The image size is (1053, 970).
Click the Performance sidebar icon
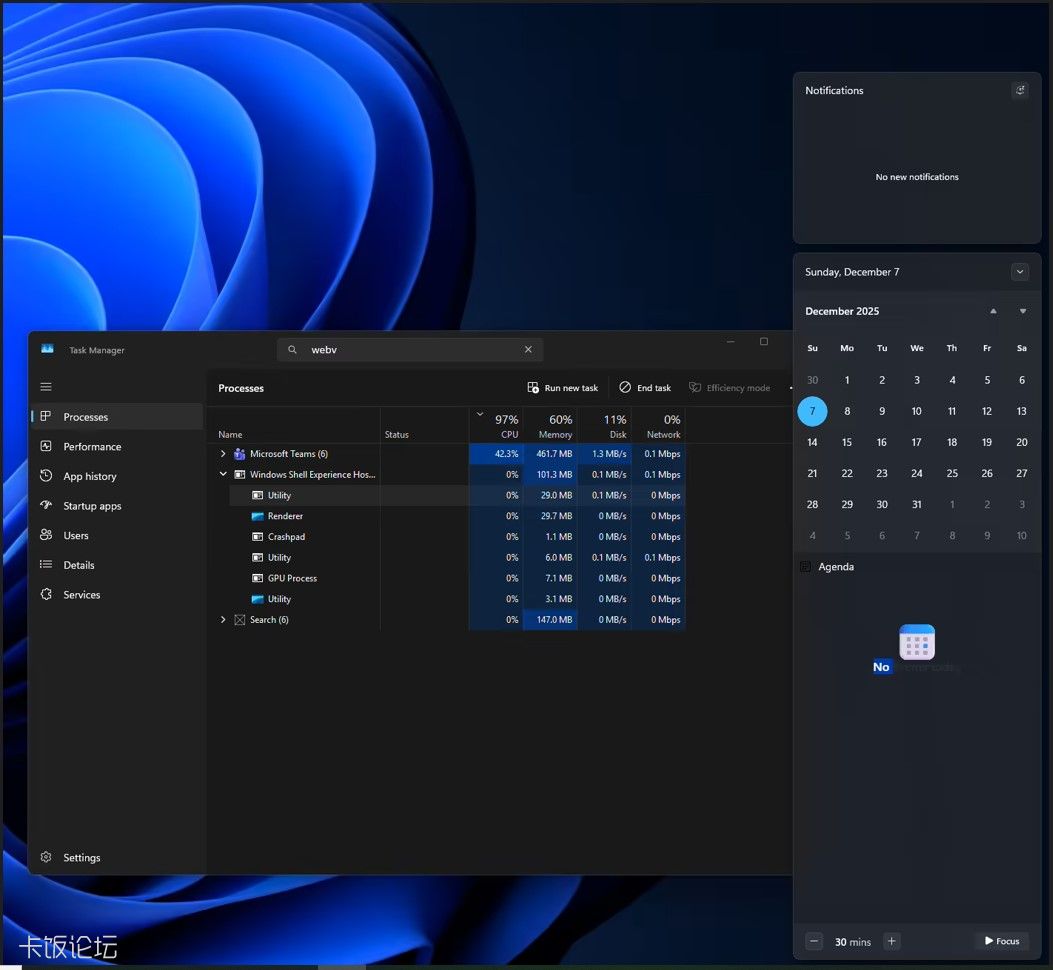point(46,447)
